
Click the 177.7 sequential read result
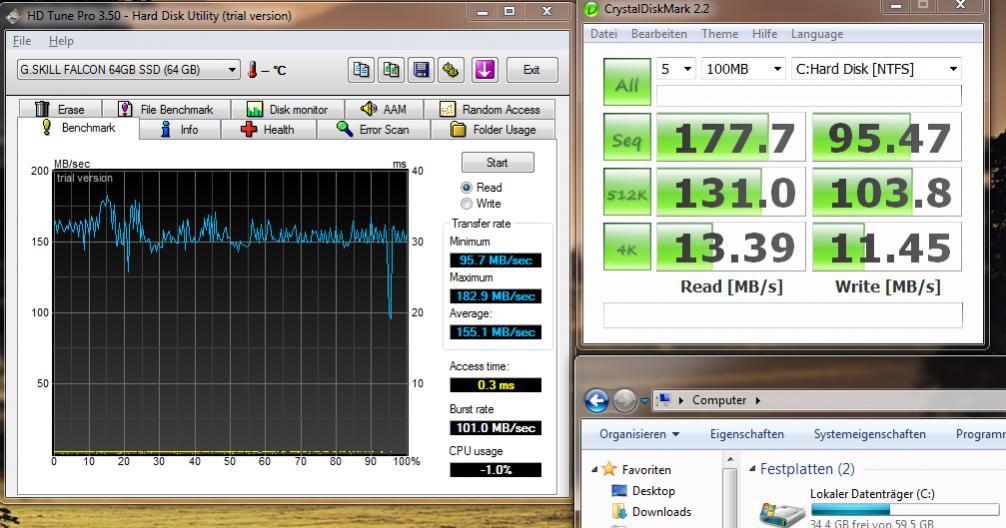click(731, 137)
